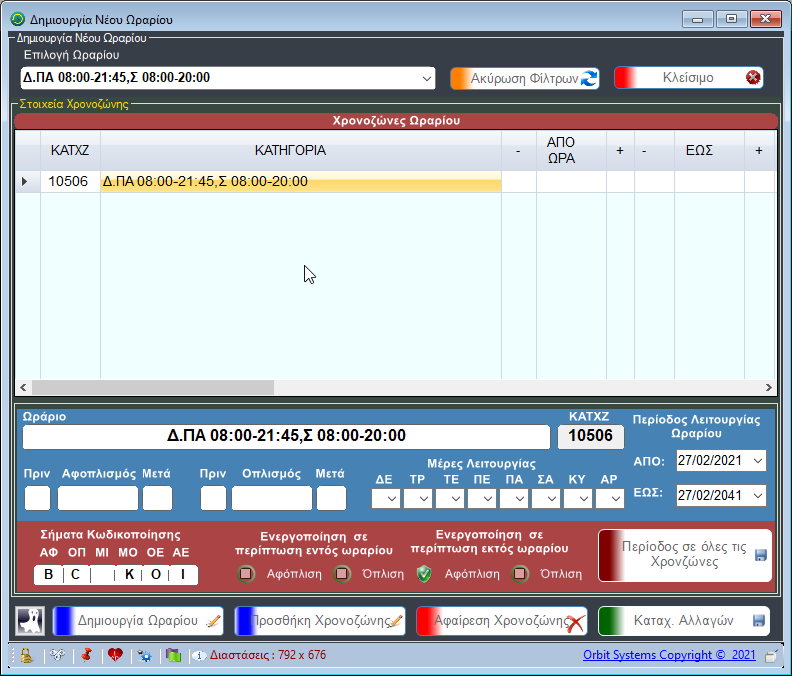Click the red pushpin status bar icon
The width and height of the screenshot is (792, 676).
point(86,656)
